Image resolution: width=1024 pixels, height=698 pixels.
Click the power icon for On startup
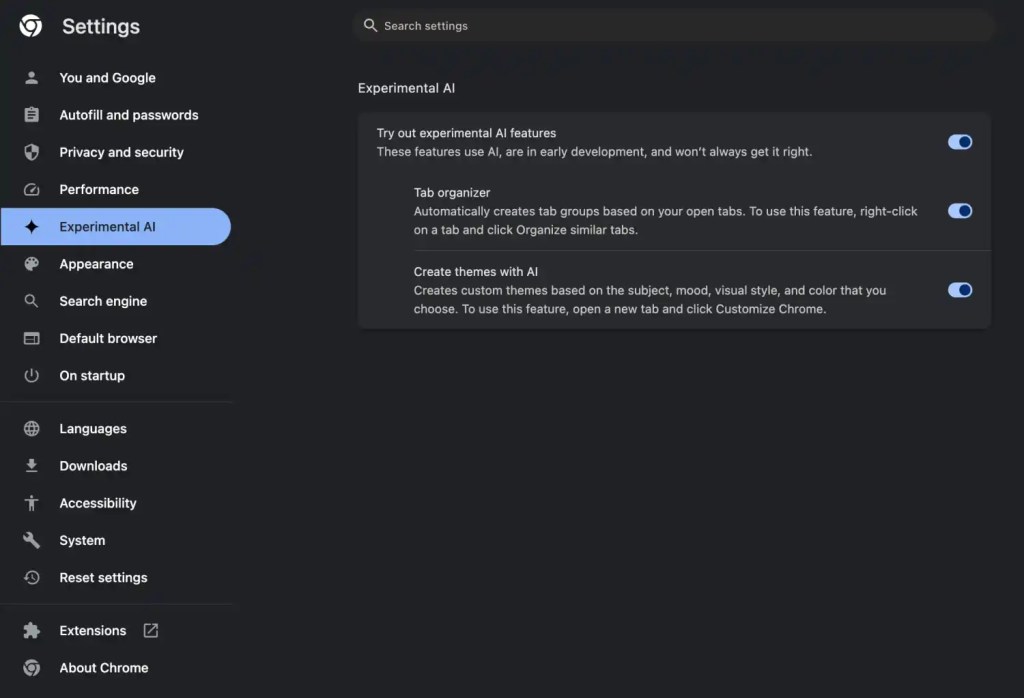(x=31, y=375)
